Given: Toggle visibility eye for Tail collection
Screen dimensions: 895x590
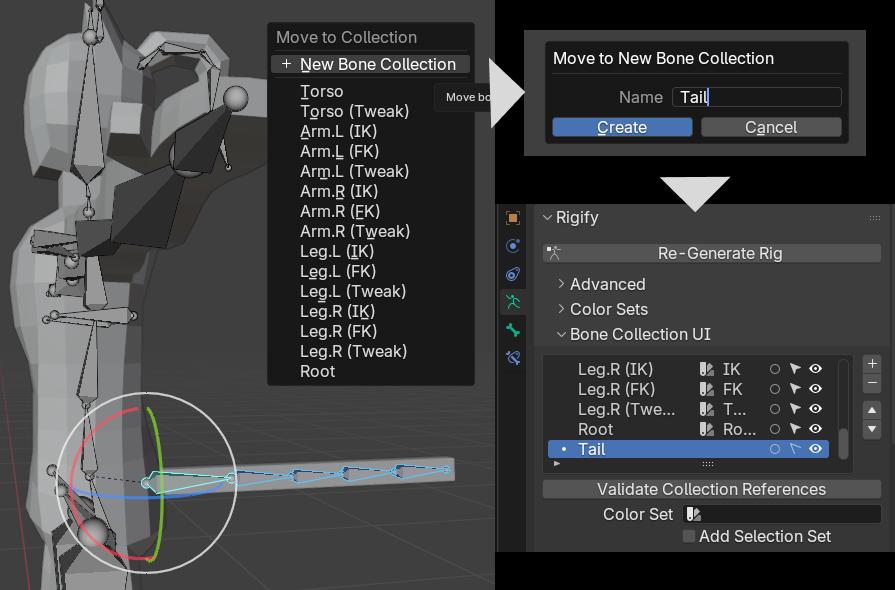Looking at the screenshot, I should [816, 449].
